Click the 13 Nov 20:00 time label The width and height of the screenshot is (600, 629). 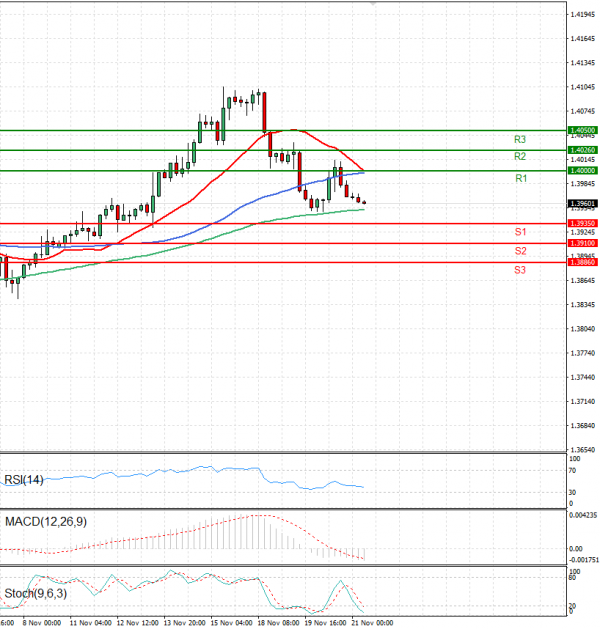(x=184, y=623)
